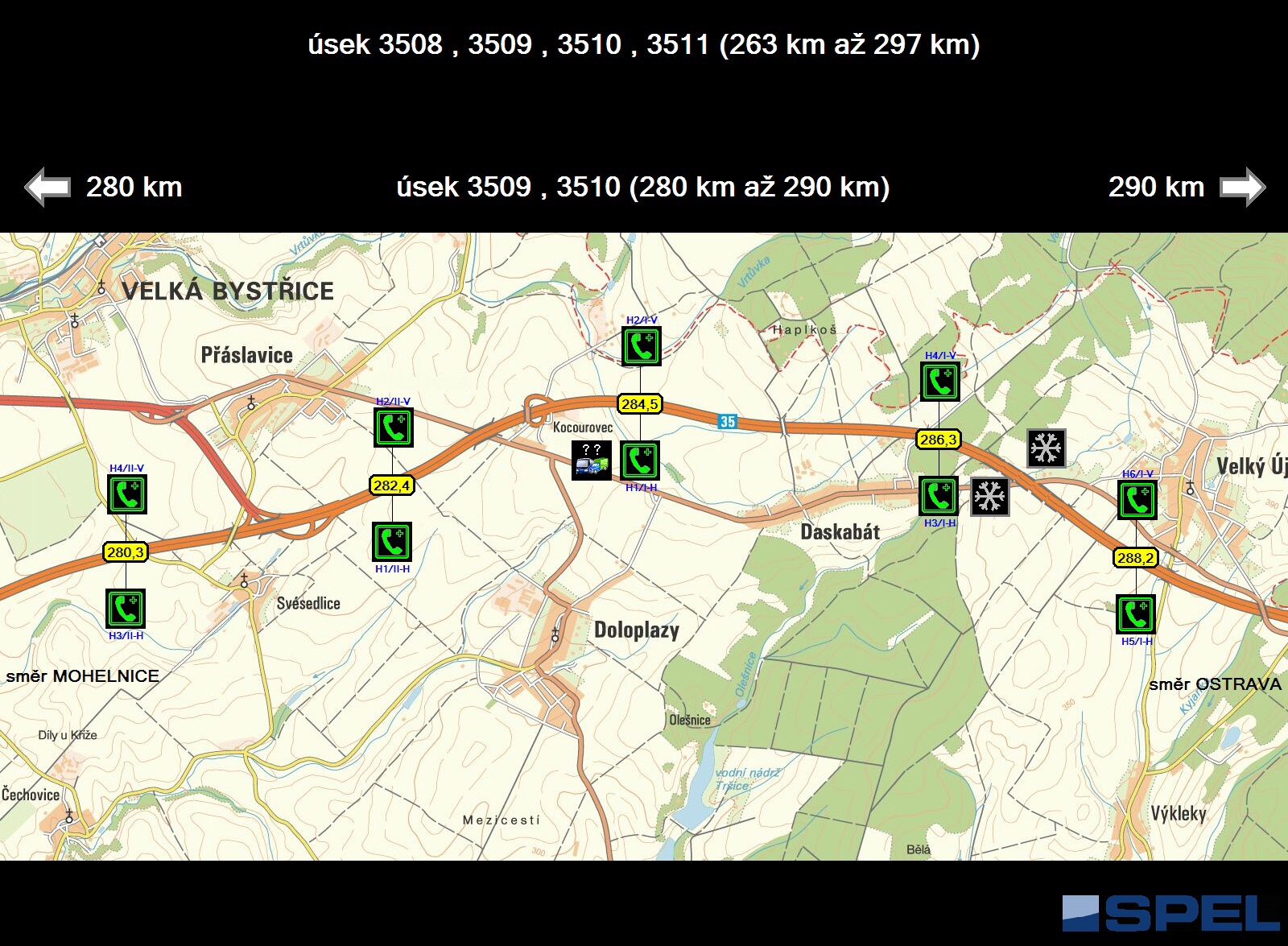This screenshot has height=946, width=1288.
Task: Open emergency phone H6/I-V
Action: pos(1137,500)
